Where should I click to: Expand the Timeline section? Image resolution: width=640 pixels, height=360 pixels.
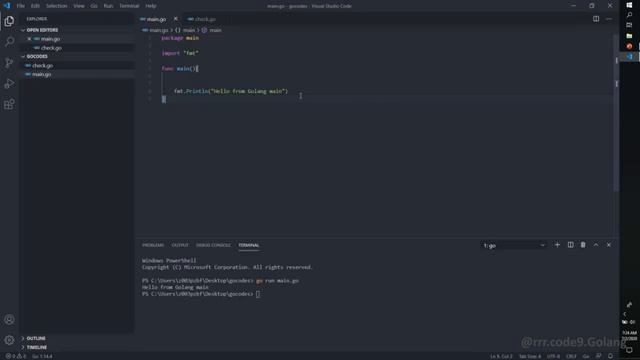[76, 347]
